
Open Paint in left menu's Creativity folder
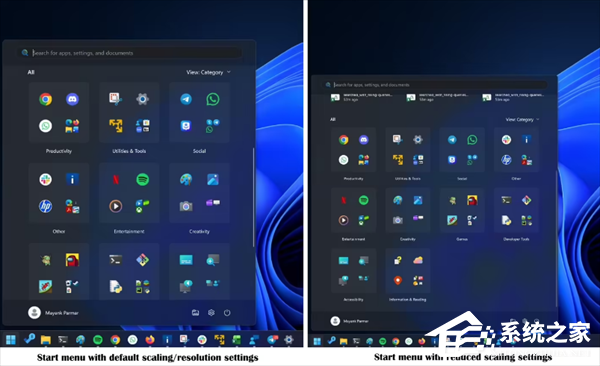click(x=186, y=179)
